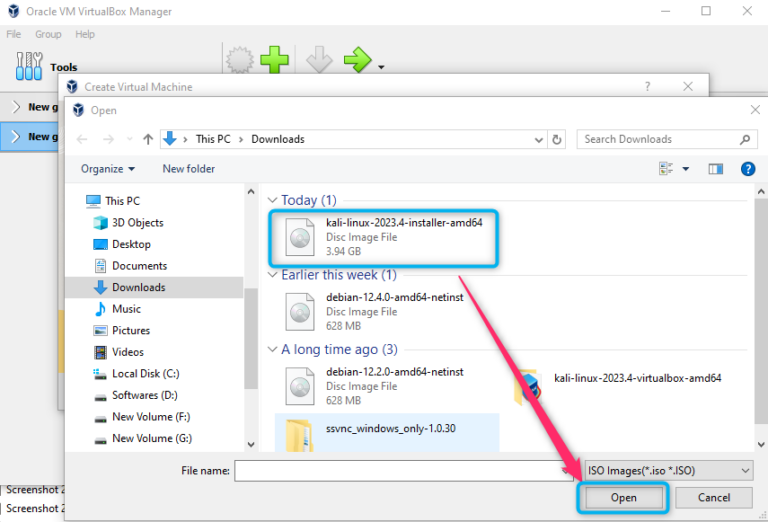Collapse the A long time ago group

coord(272,349)
